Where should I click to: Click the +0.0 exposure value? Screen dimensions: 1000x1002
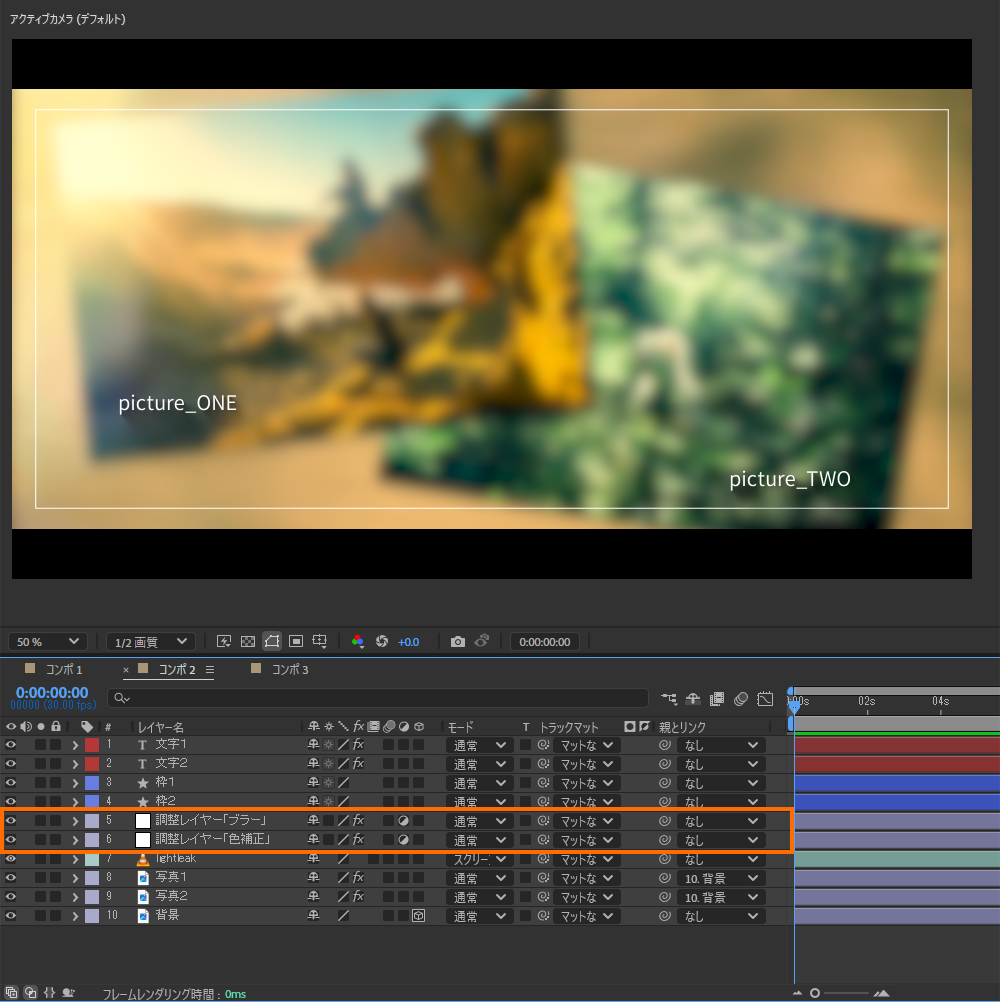click(x=408, y=641)
